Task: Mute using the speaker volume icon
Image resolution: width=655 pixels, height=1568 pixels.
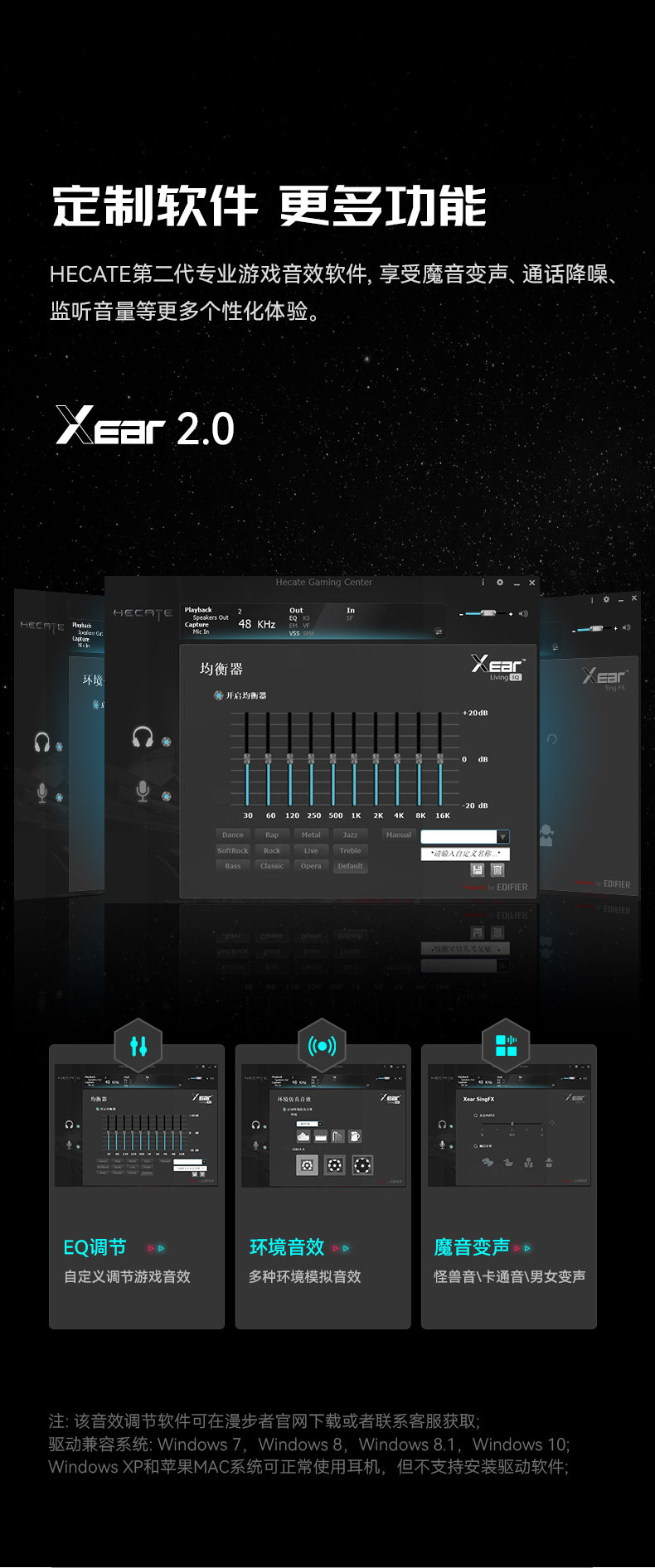Action: [x=523, y=613]
